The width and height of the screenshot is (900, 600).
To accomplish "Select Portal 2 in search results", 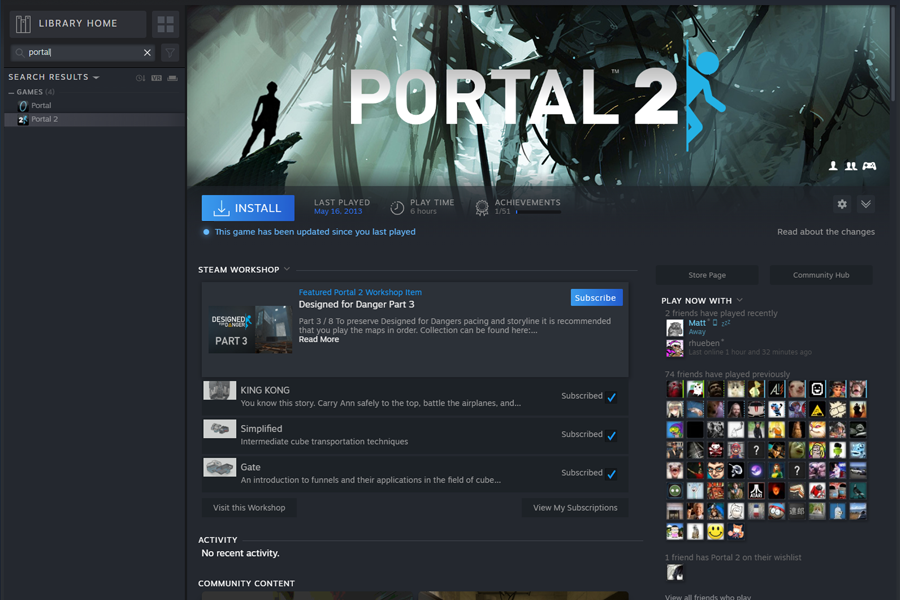I will point(94,119).
